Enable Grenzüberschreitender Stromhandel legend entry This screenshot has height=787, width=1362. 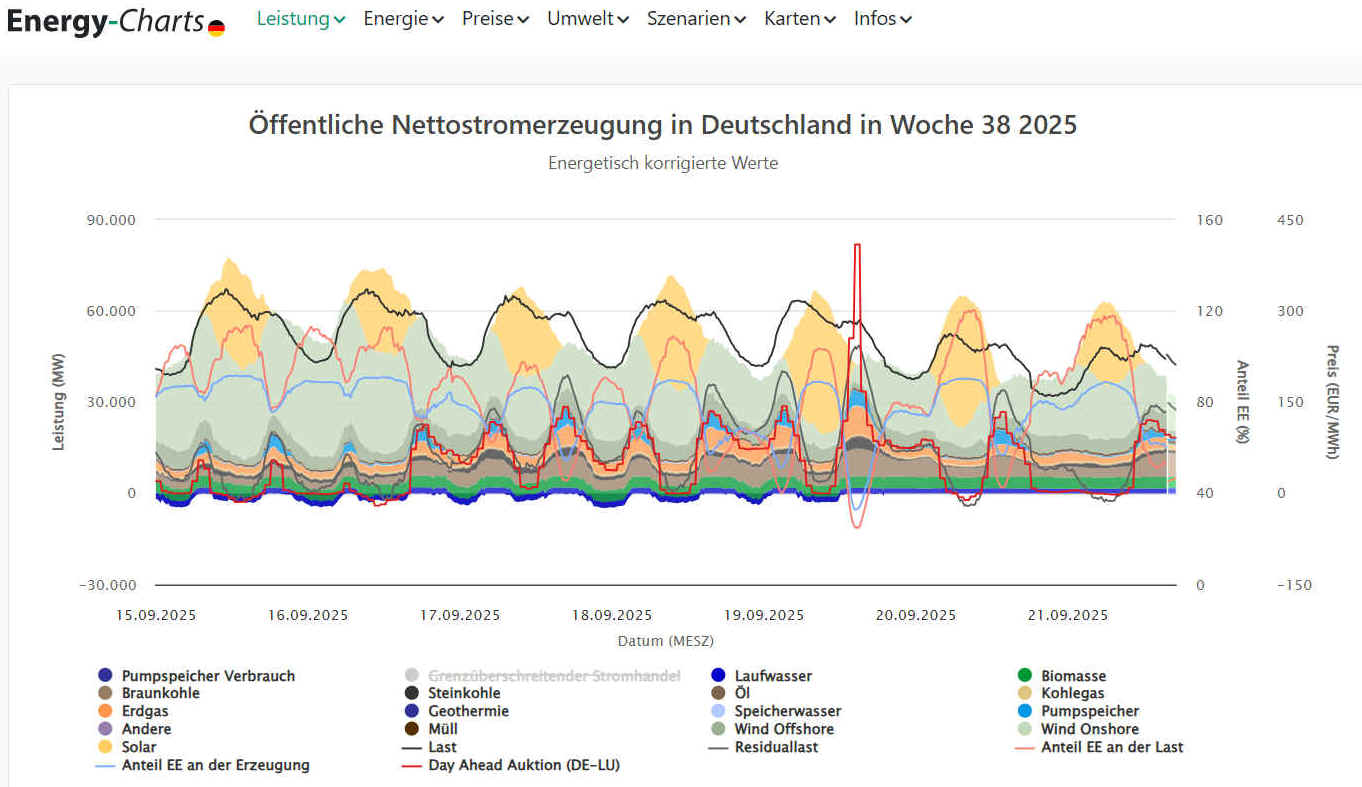click(x=553, y=676)
